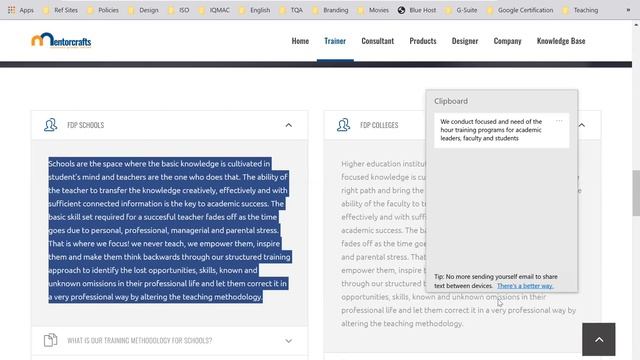The image size is (640, 360).
Task: Open the Company menu item
Action: pos(507,41)
